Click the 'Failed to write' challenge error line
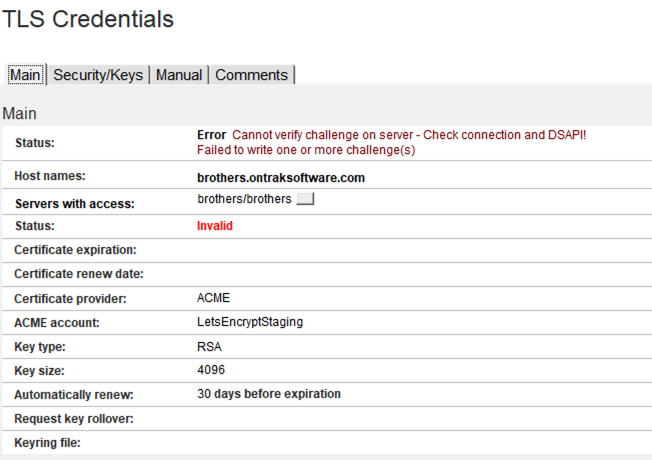The width and height of the screenshot is (652, 460). (x=306, y=150)
